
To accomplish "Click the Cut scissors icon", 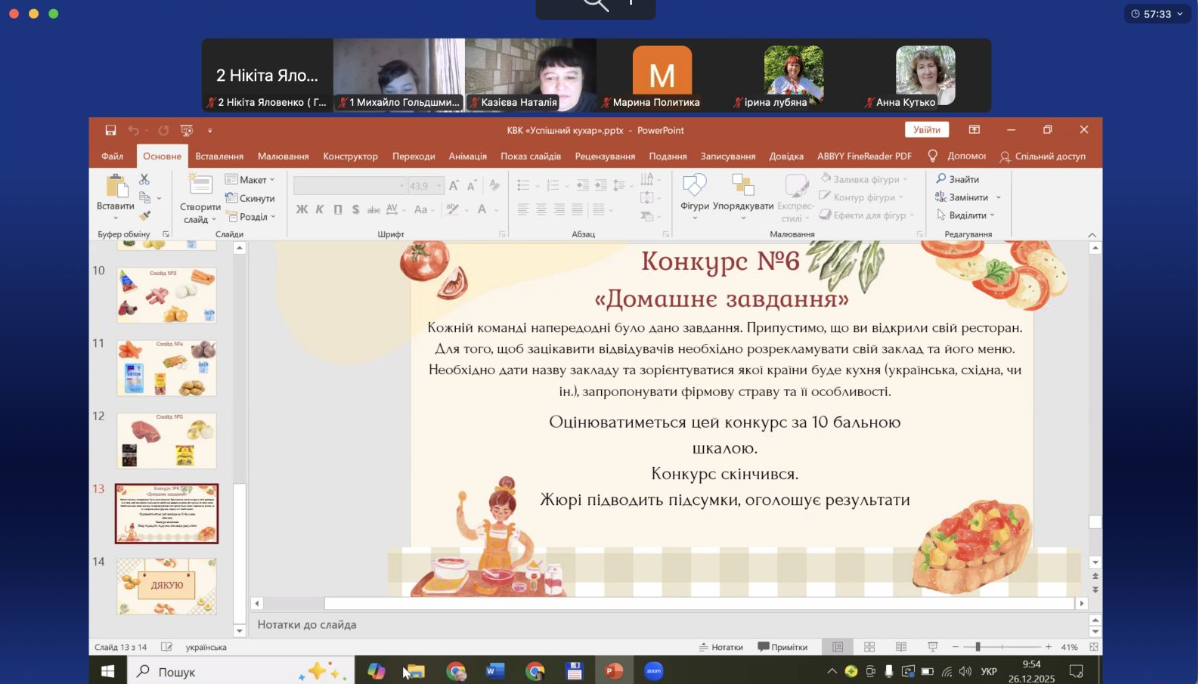I will (x=144, y=179).
